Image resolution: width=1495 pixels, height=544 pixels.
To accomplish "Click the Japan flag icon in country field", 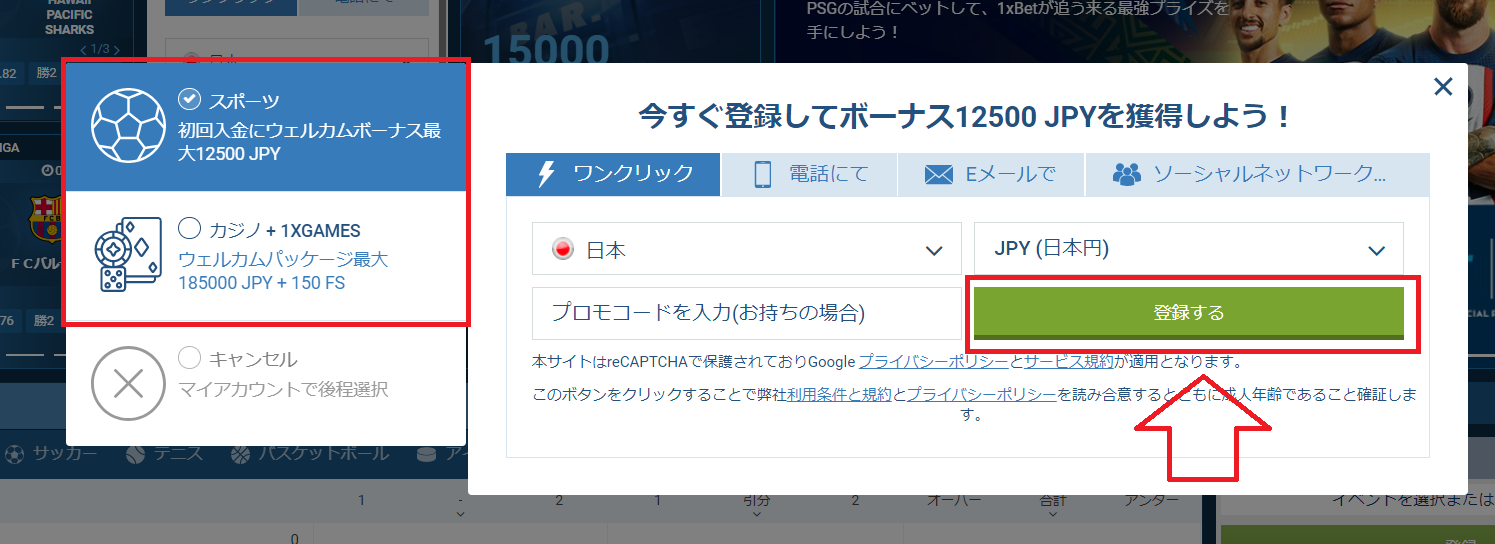I will 562,250.
